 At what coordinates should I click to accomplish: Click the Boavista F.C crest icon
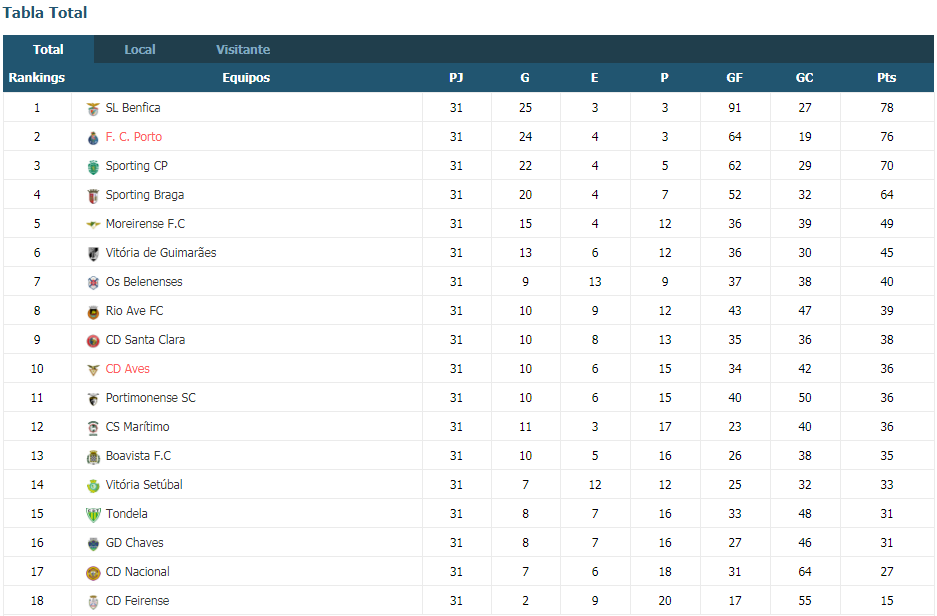pyautogui.click(x=93, y=456)
